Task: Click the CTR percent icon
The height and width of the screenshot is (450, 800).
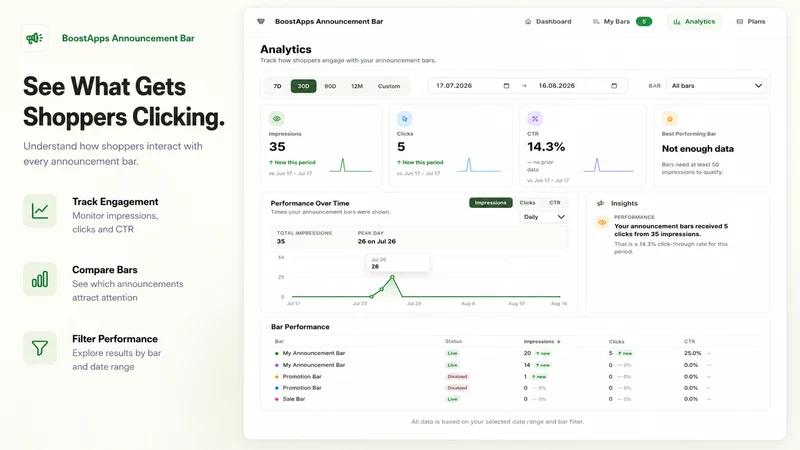Action: coord(535,119)
